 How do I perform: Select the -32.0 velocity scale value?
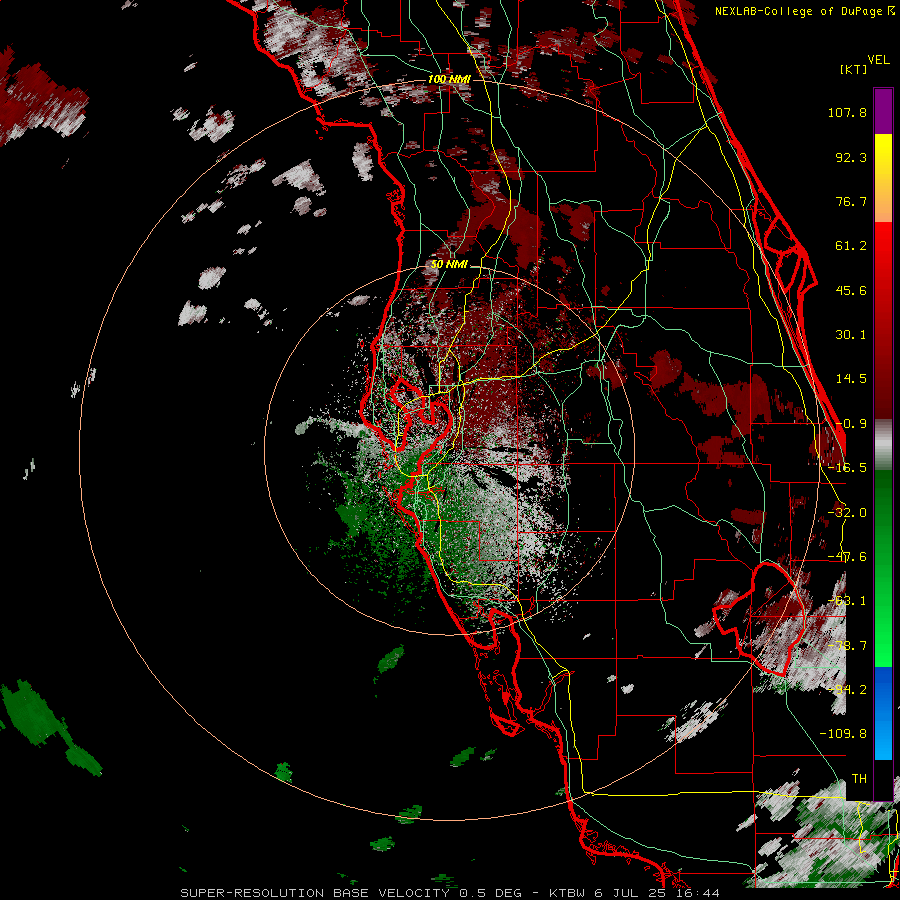coord(847,513)
